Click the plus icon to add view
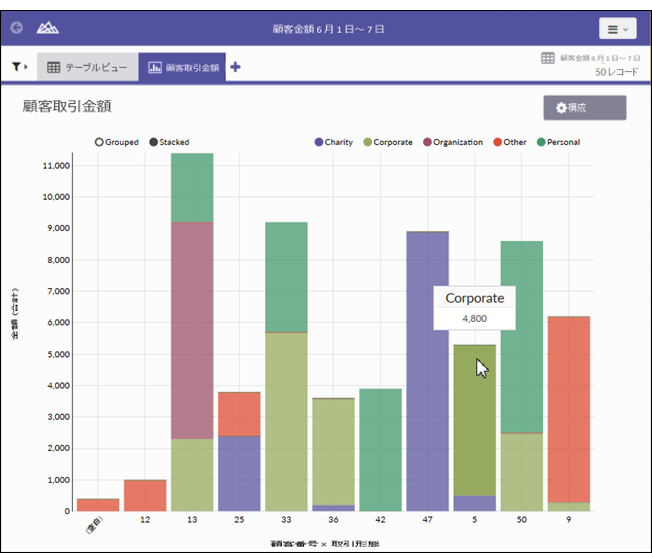Screen dimensions: 652x553 (235, 67)
